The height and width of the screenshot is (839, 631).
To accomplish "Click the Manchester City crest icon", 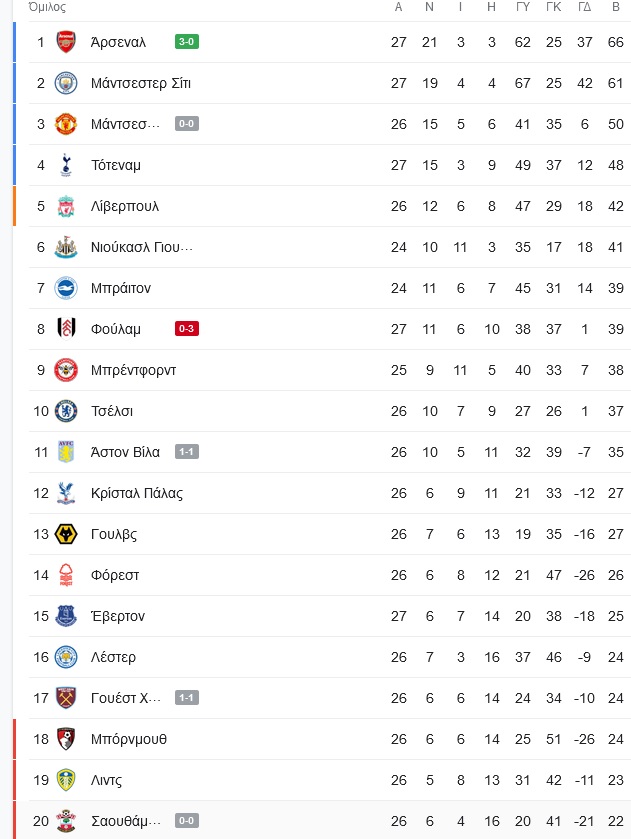I will [x=66, y=83].
